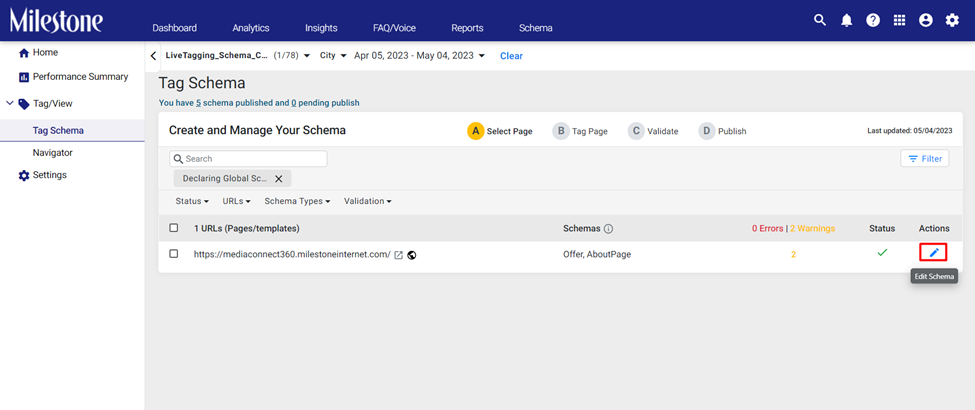The image size is (975, 410).
Task: Open Schema menu
Action: tap(535, 28)
